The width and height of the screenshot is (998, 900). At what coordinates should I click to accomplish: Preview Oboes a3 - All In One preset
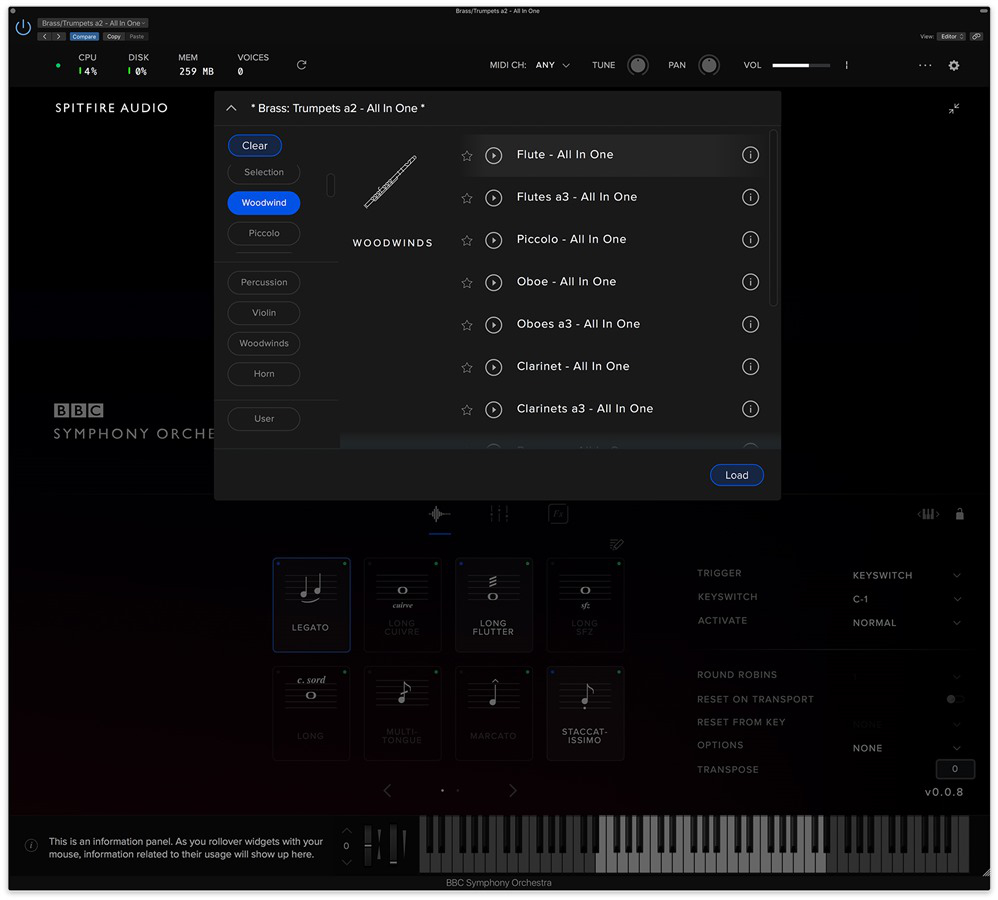[493, 325]
